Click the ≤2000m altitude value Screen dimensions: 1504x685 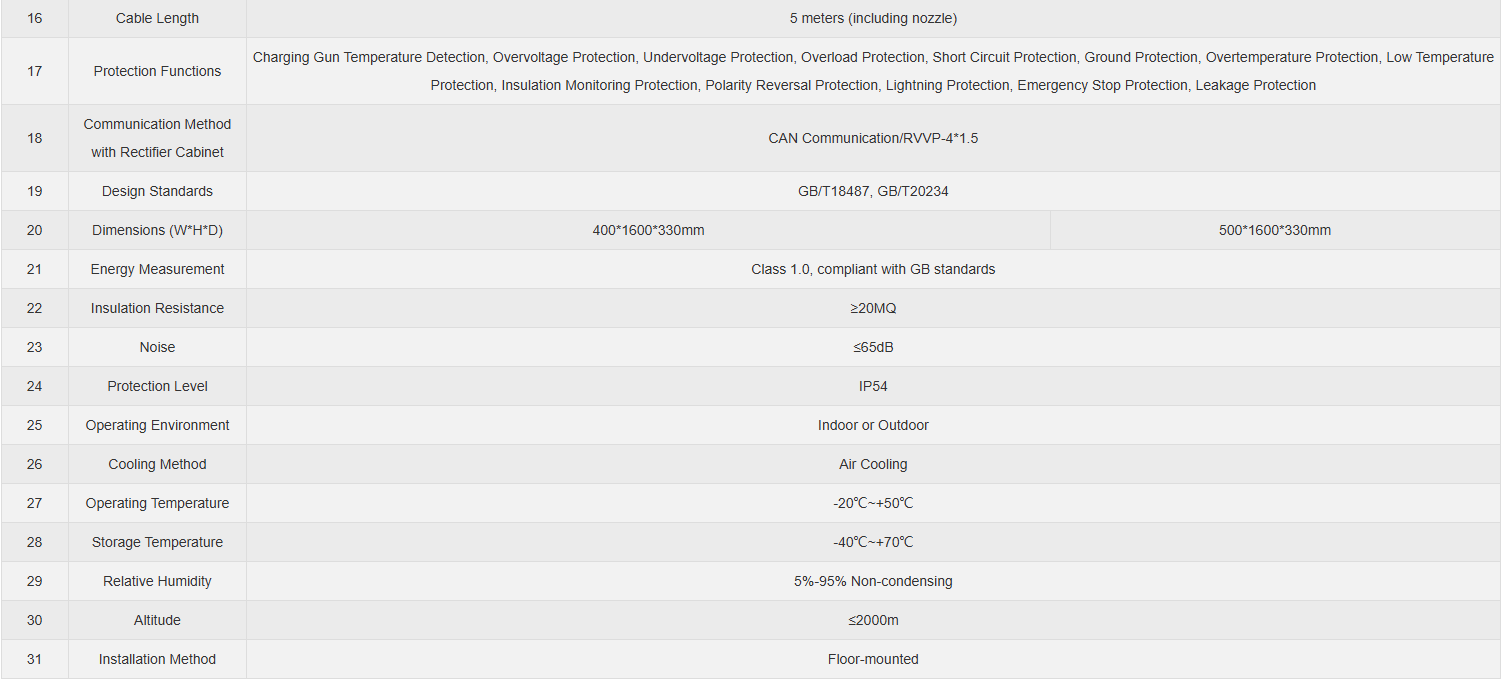873,620
